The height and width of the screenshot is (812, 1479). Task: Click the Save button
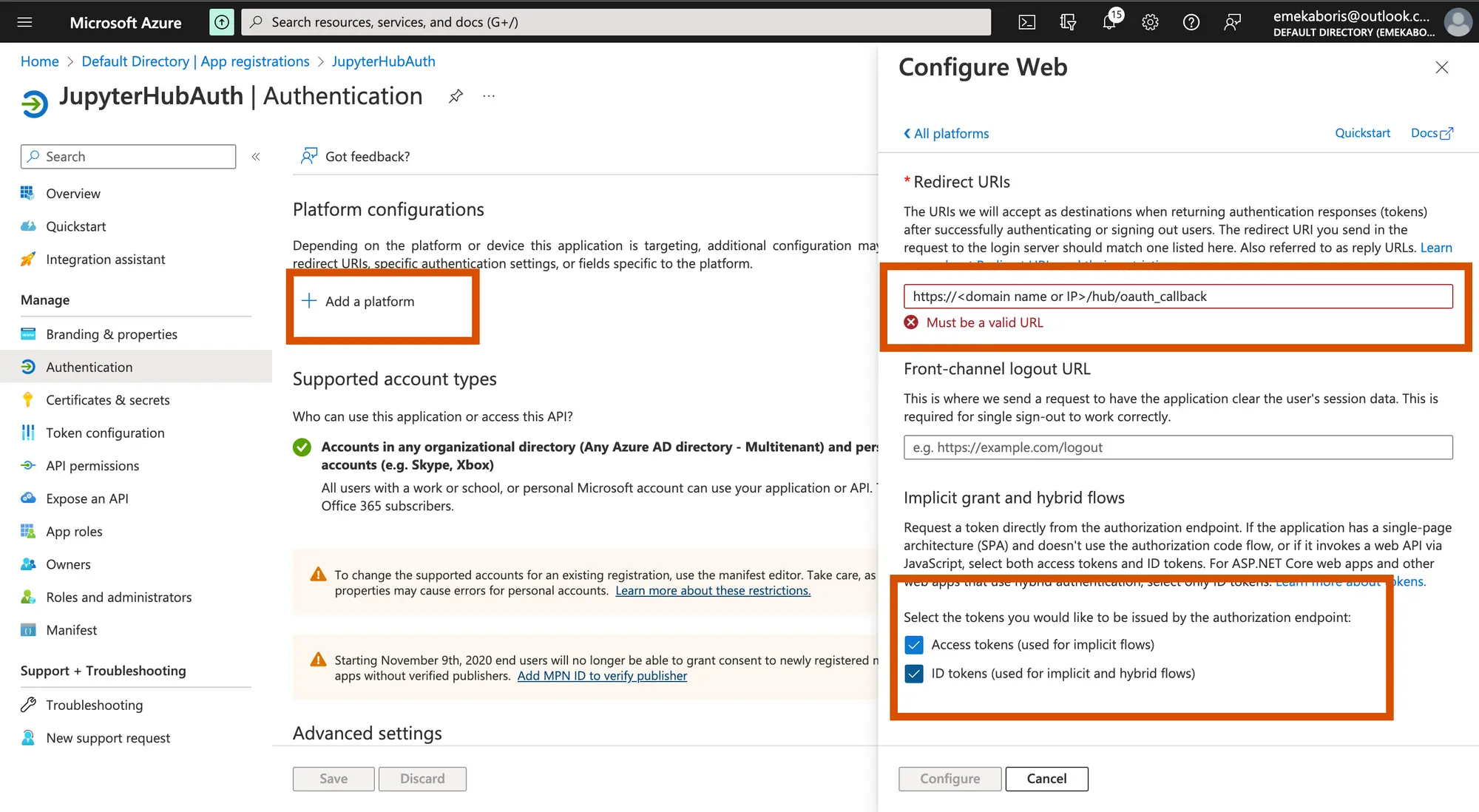point(334,779)
